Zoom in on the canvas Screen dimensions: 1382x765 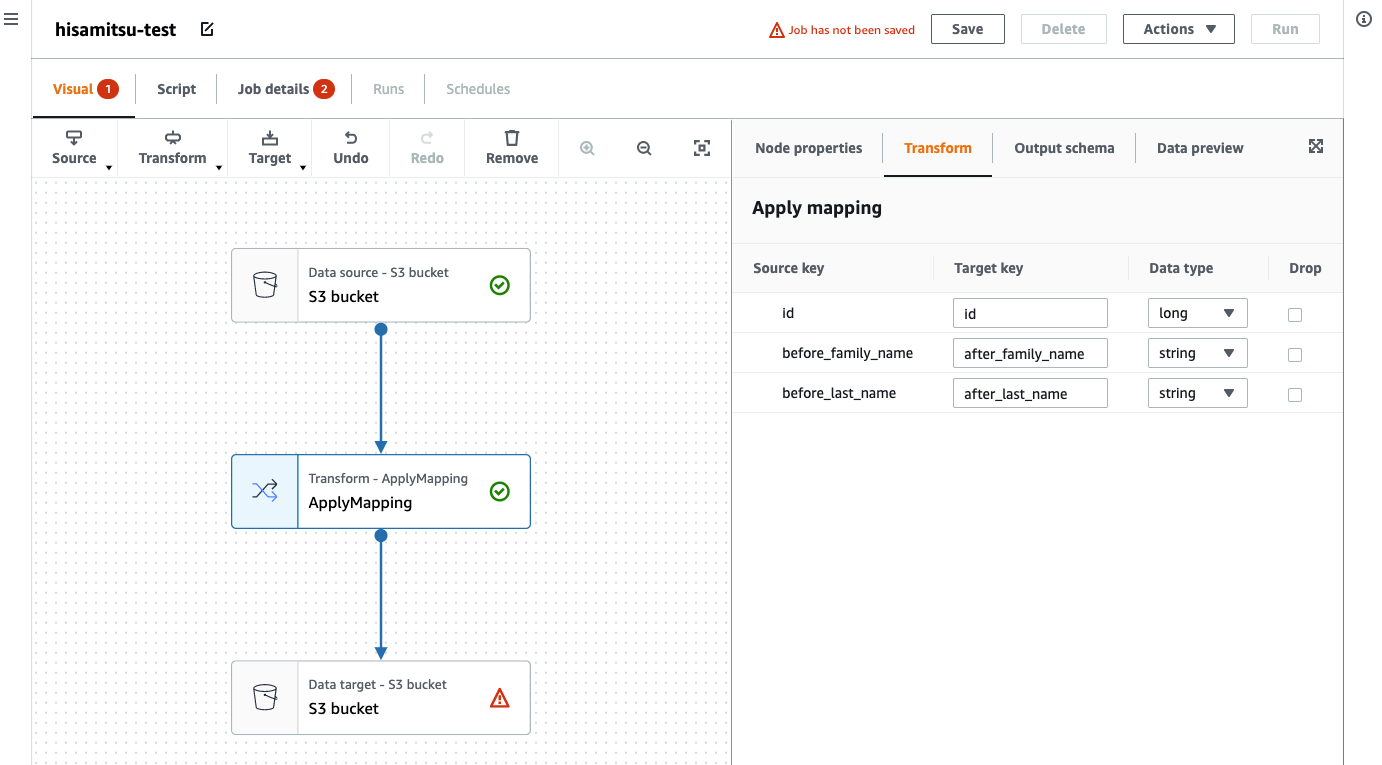(x=588, y=148)
